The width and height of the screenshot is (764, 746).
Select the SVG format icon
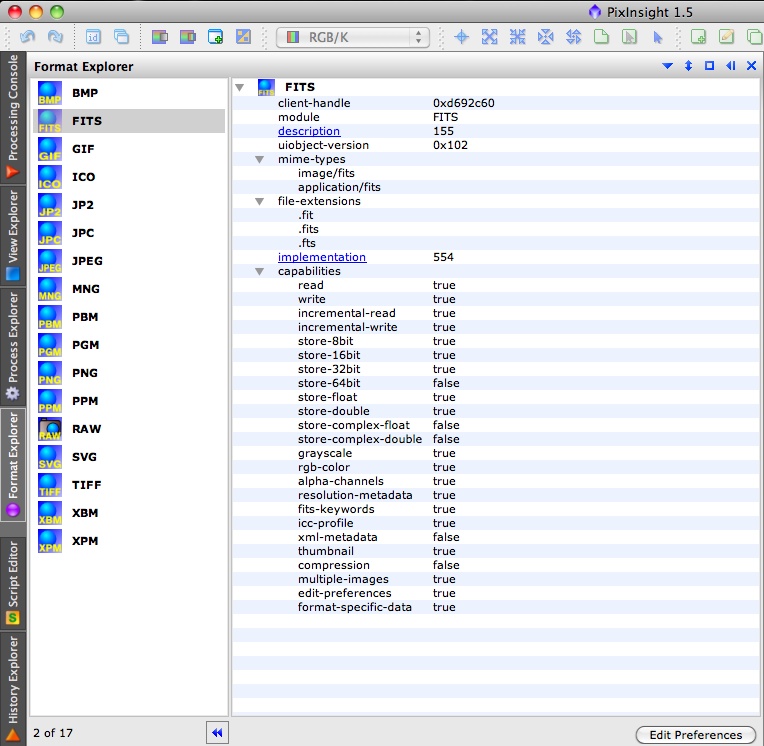pyautogui.click(x=50, y=457)
